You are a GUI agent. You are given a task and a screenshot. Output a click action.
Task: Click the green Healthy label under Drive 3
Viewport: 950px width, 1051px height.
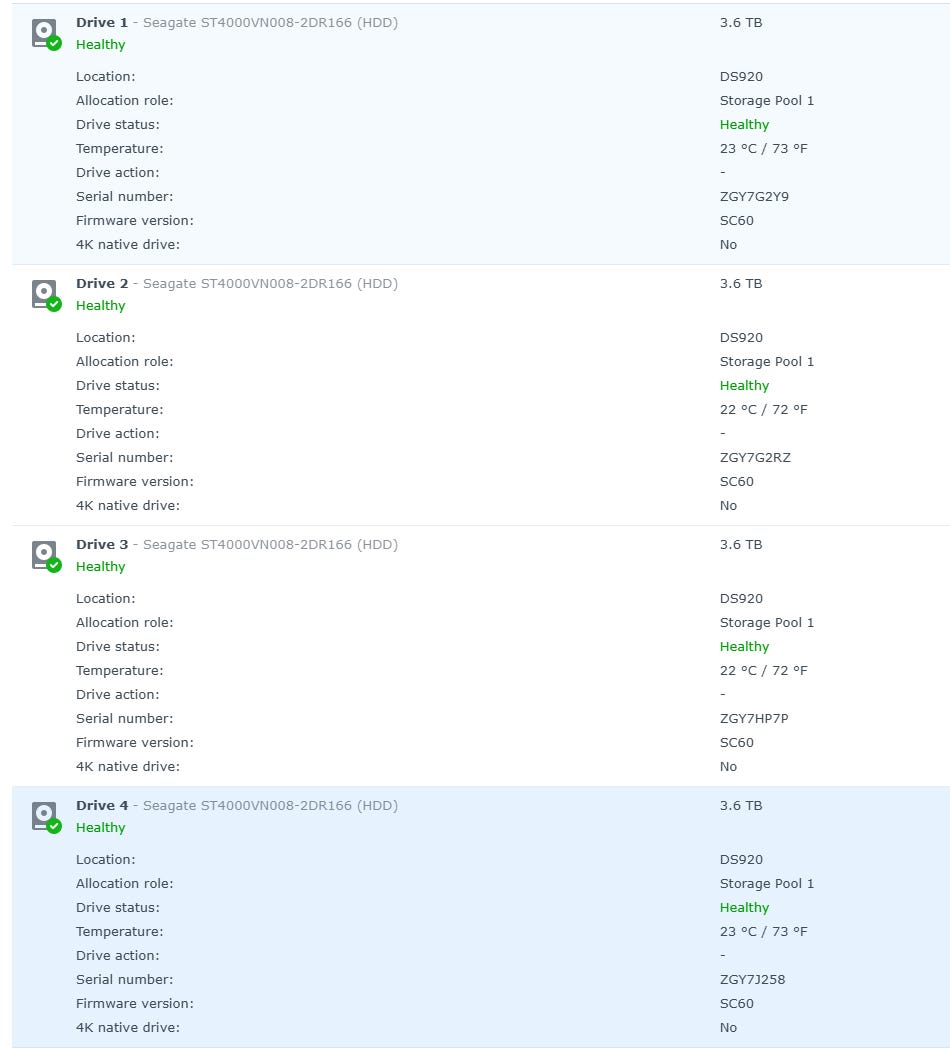pos(101,567)
